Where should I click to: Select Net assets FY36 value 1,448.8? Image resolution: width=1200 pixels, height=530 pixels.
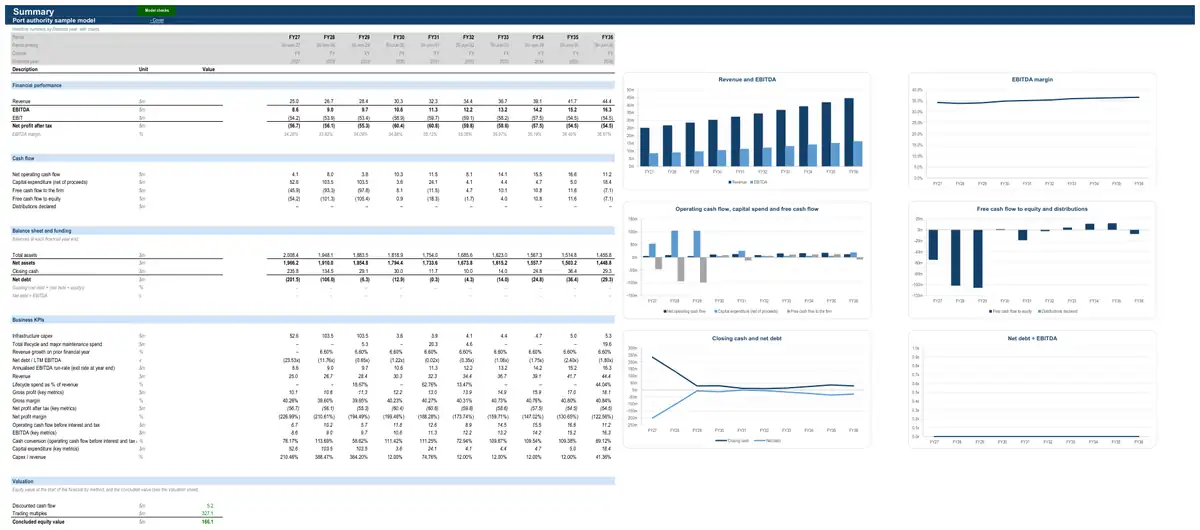tap(605, 264)
